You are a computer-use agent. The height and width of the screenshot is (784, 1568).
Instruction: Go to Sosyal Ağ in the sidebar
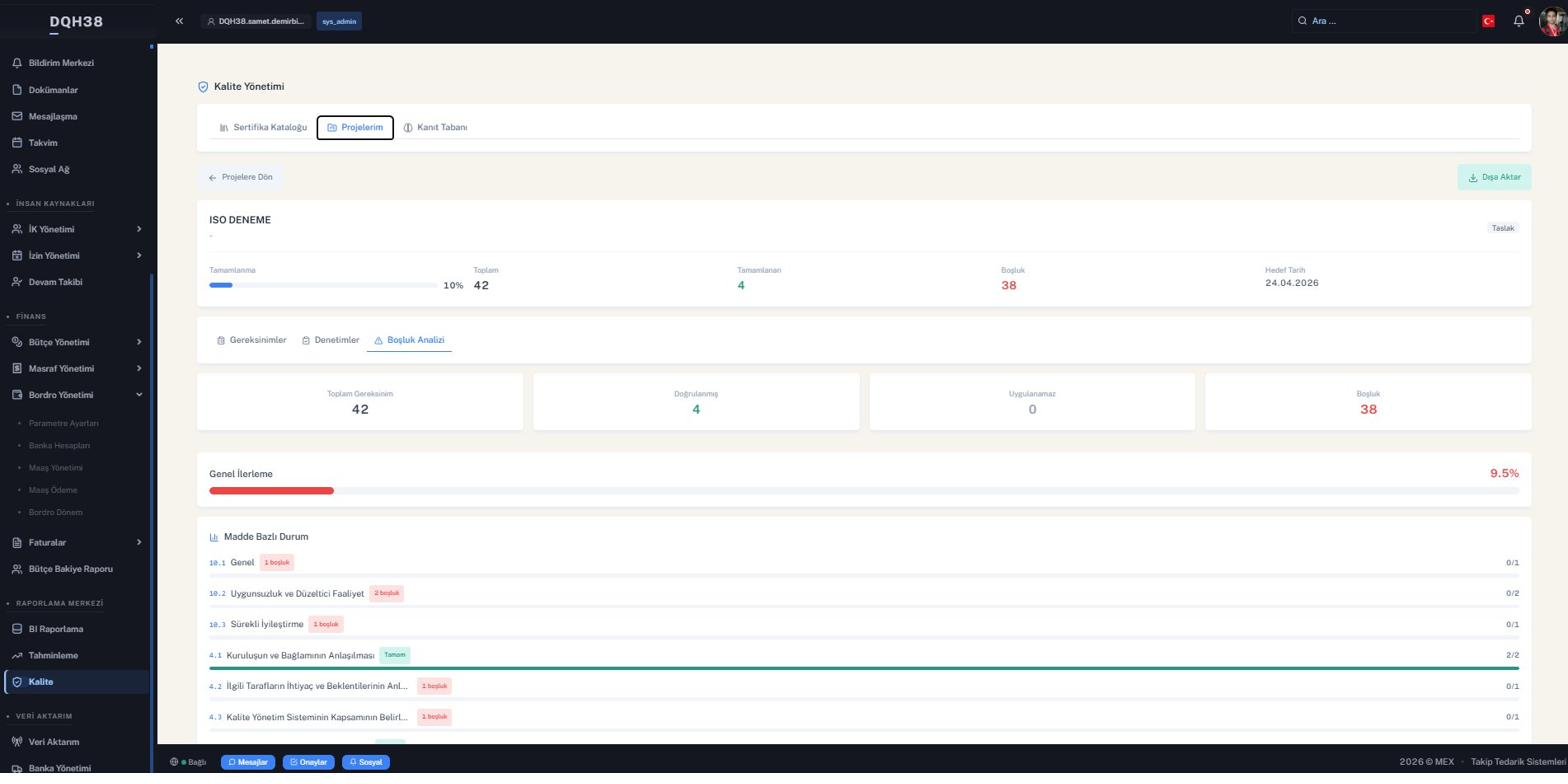coord(49,170)
